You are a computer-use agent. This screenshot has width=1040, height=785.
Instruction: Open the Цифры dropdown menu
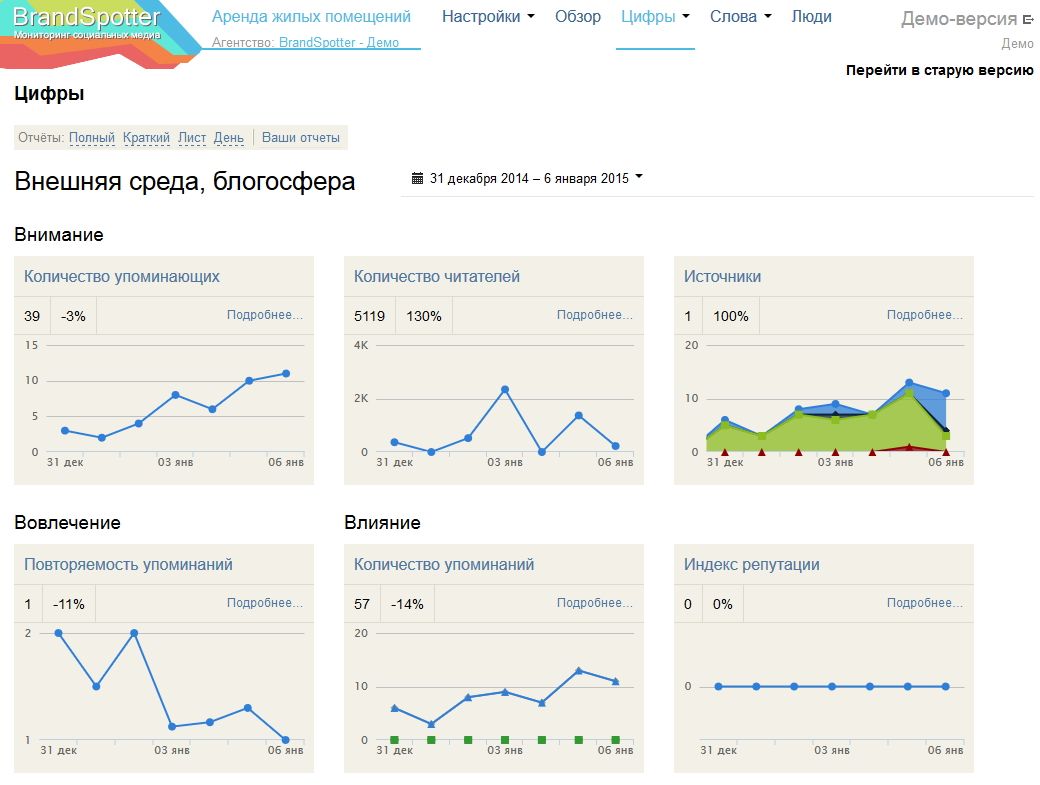(x=649, y=16)
